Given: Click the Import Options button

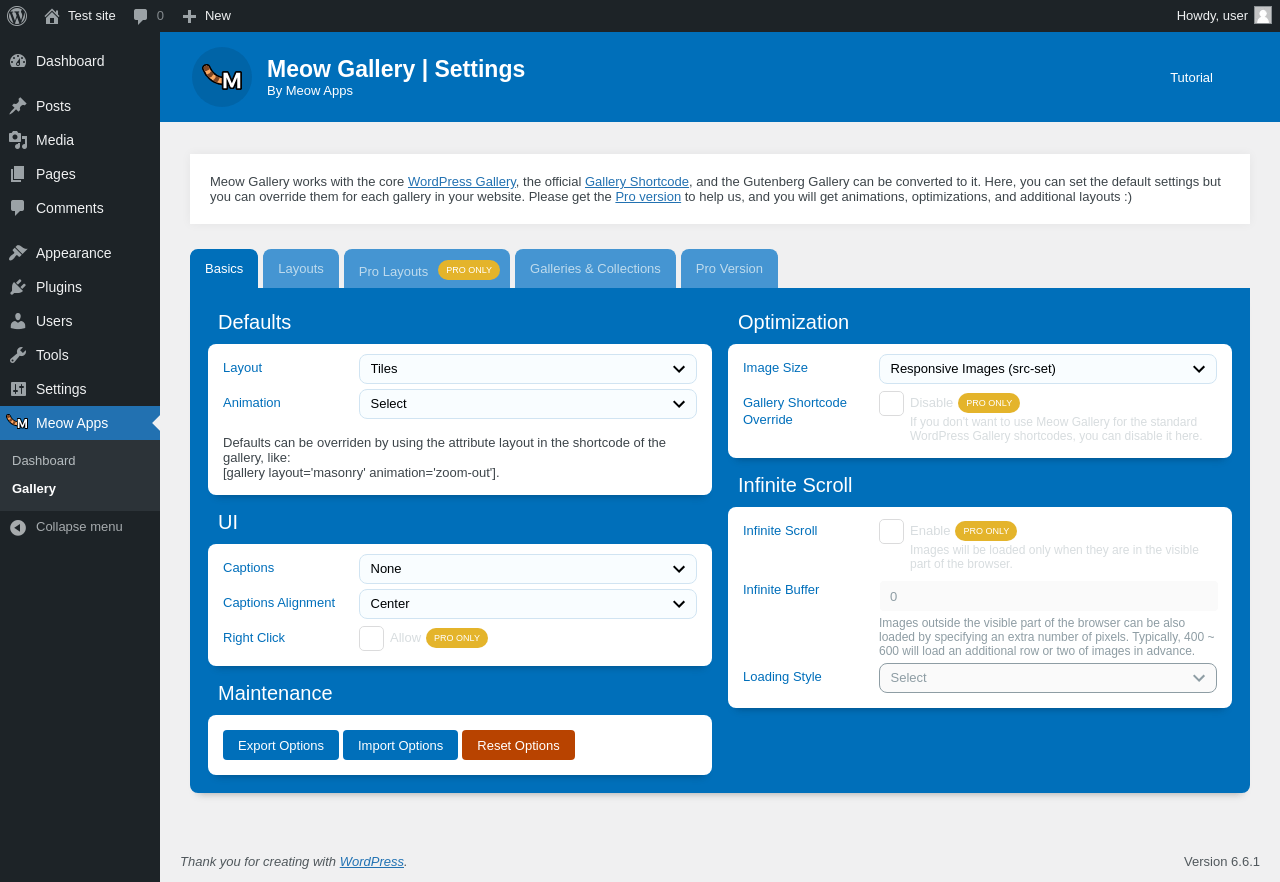Looking at the screenshot, I should [x=400, y=745].
